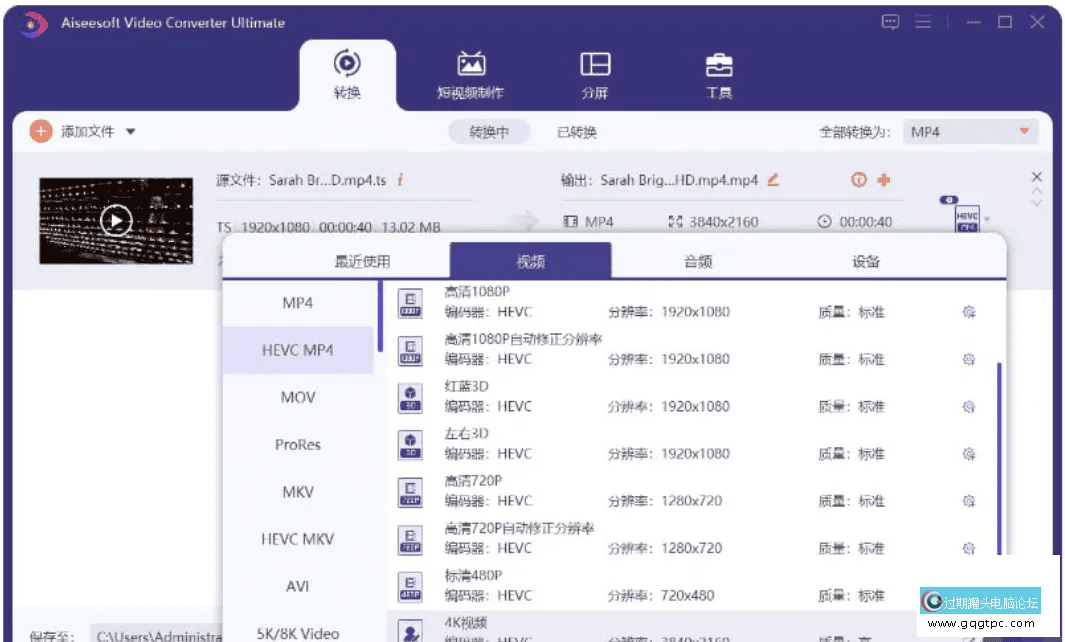This screenshot has width=1065, height=642.
Task: Open the HEVC output format dropdown
Action: tap(987, 219)
